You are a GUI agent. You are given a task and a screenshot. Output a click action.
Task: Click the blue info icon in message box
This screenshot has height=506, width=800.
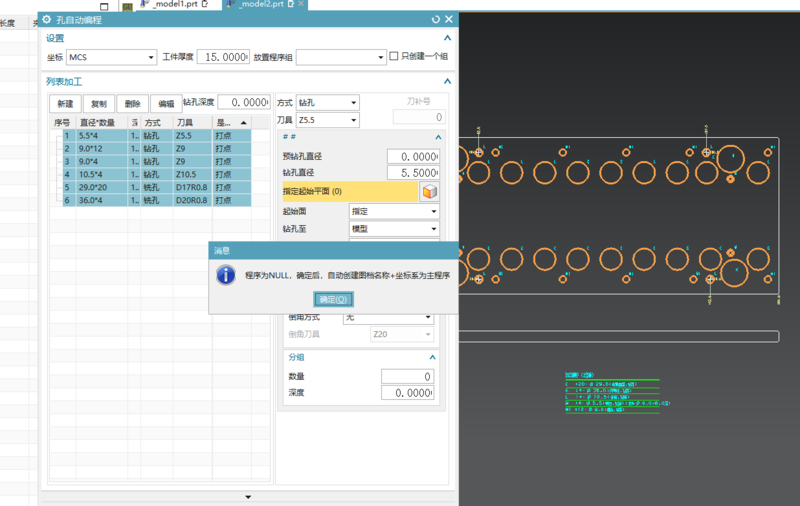pos(226,275)
